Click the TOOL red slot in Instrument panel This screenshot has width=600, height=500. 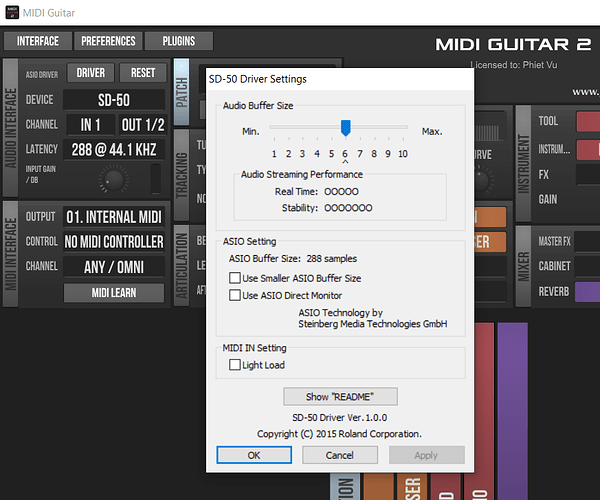pyautogui.click(x=588, y=121)
